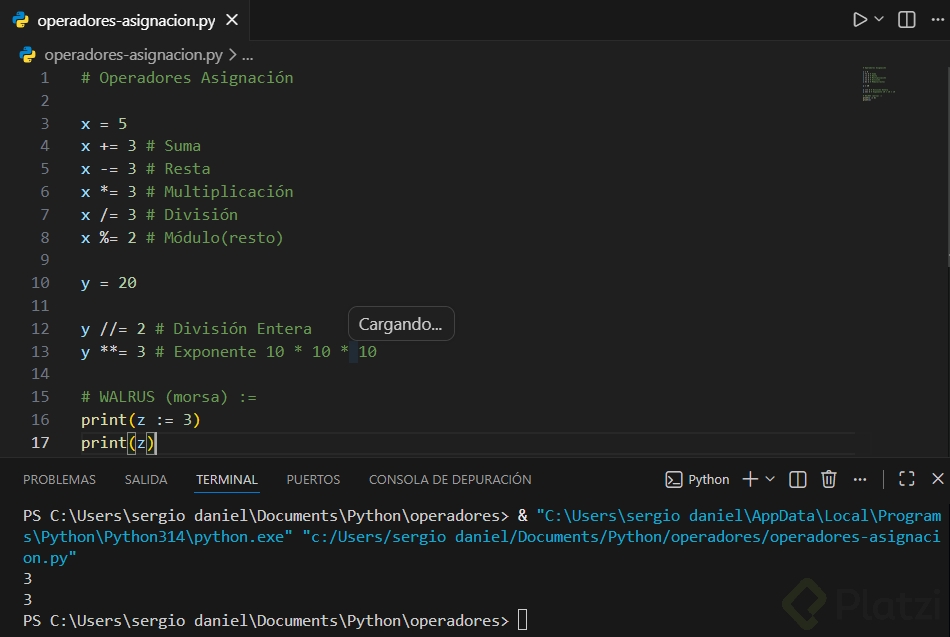The image size is (950, 637).
Task: Open terminal panel more actions ellipsis
Action: (860, 479)
